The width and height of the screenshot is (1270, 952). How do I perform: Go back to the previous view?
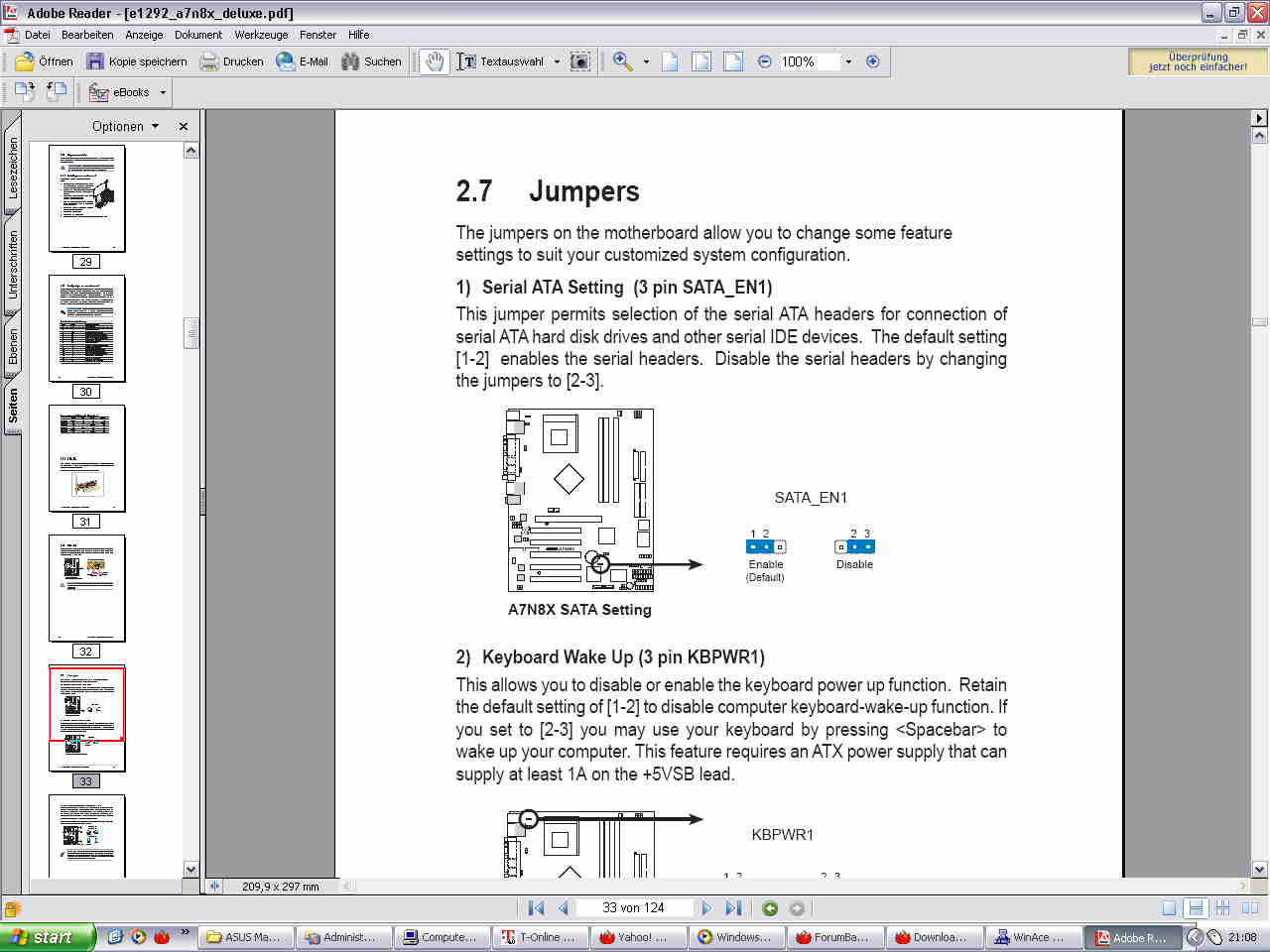(770, 908)
